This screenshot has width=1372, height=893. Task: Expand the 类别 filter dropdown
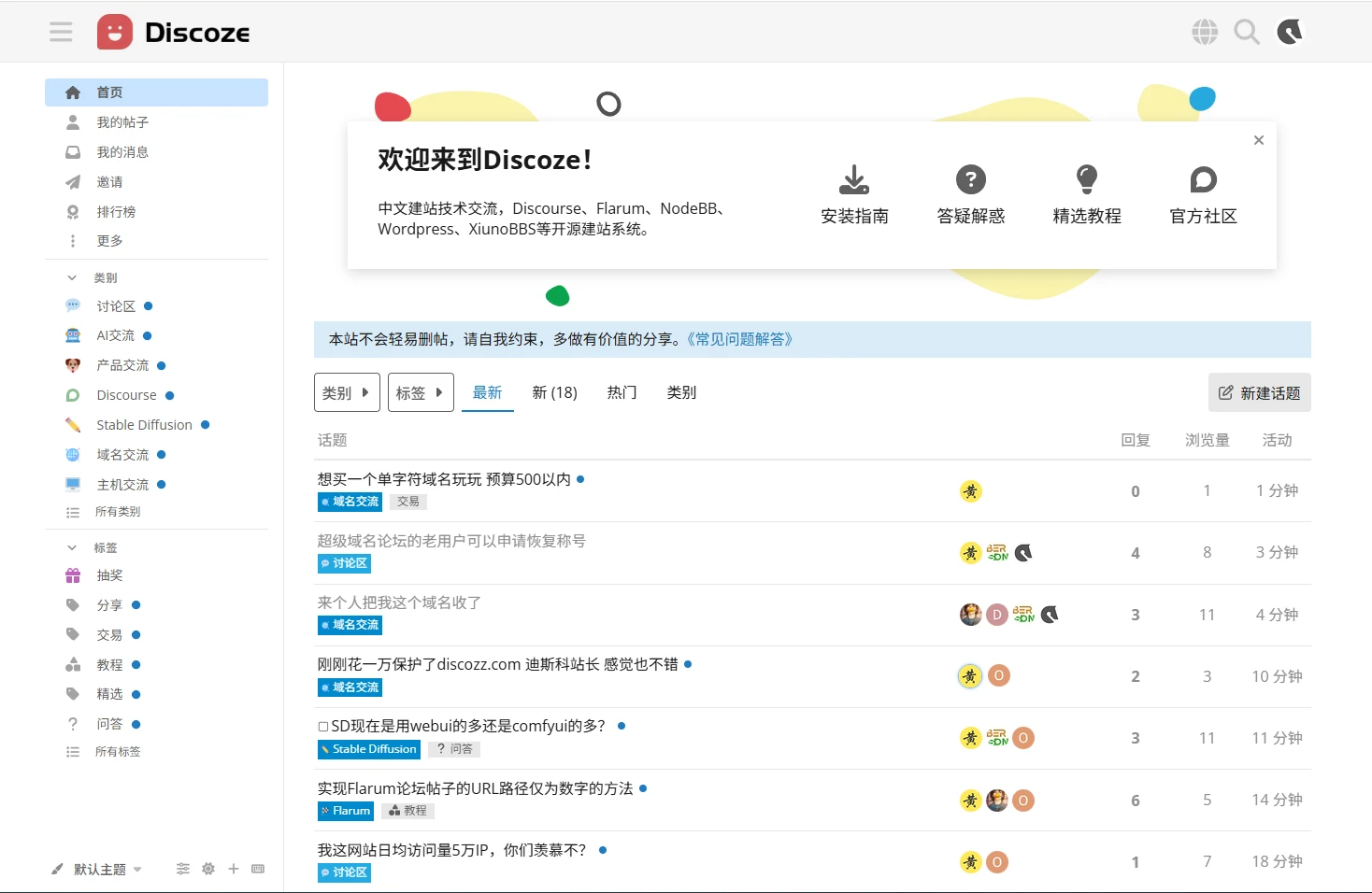[347, 392]
